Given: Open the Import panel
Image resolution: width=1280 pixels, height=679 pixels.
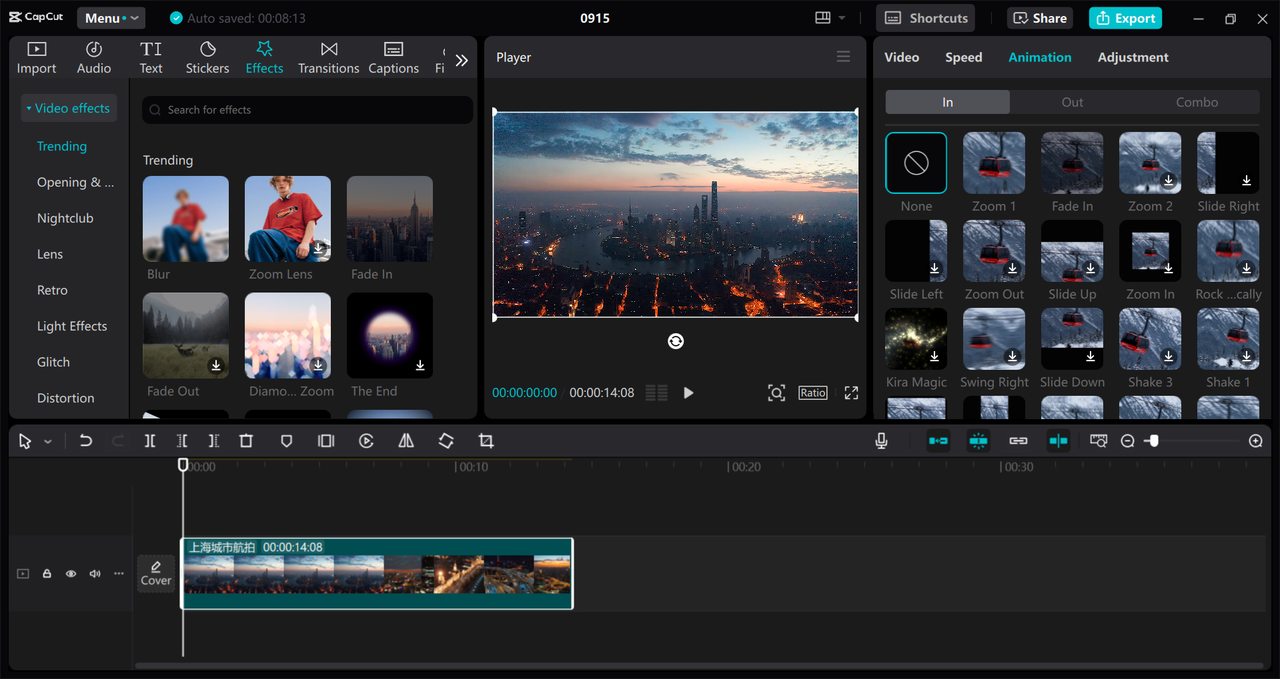Looking at the screenshot, I should [36, 58].
